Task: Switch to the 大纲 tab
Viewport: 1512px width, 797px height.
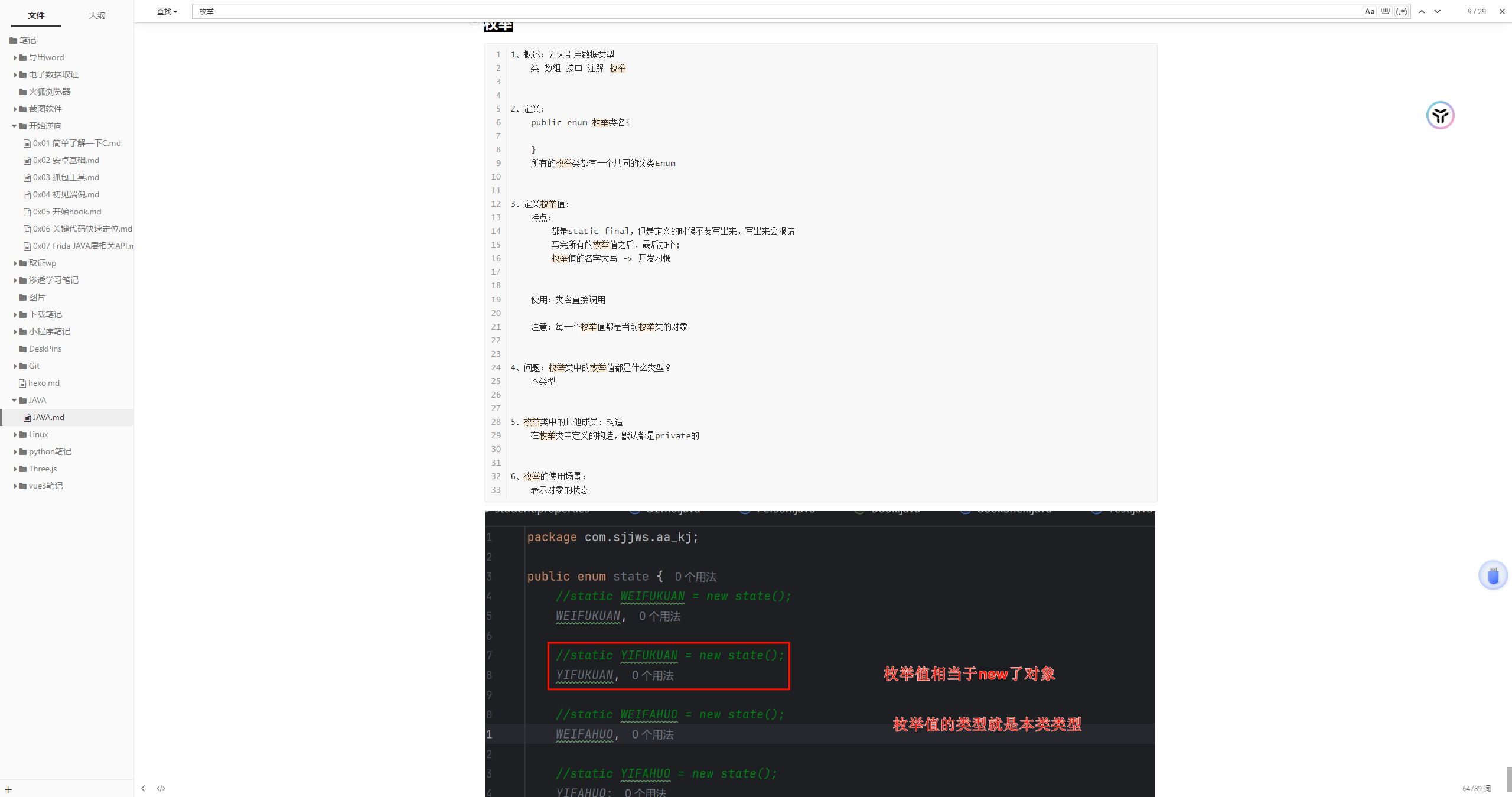Action: click(x=97, y=15)
